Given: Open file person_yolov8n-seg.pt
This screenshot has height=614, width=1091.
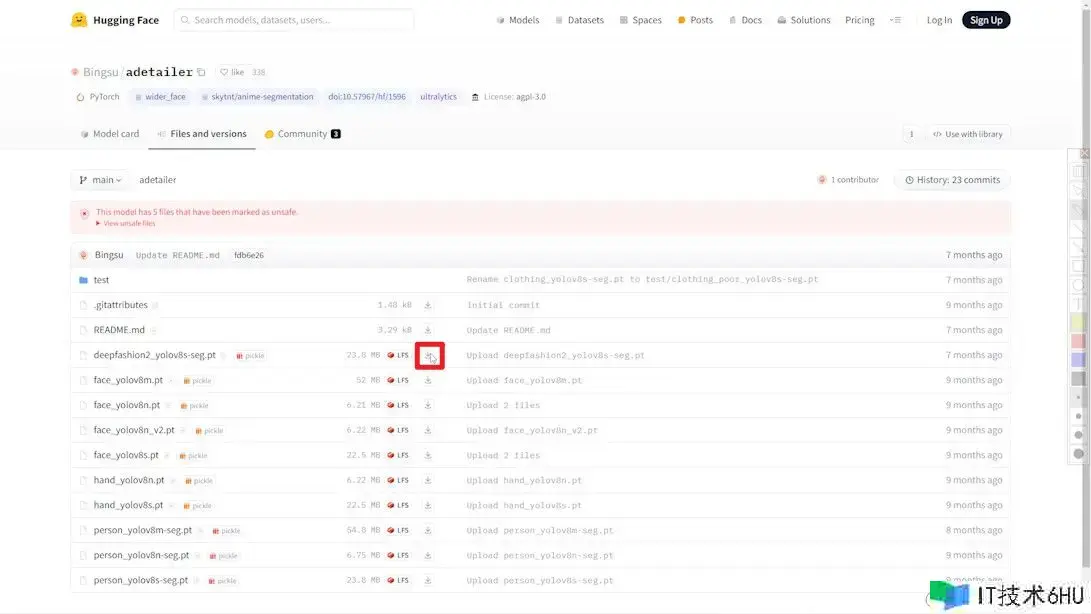Looking at the screenshot, I should tap(141, 556).
